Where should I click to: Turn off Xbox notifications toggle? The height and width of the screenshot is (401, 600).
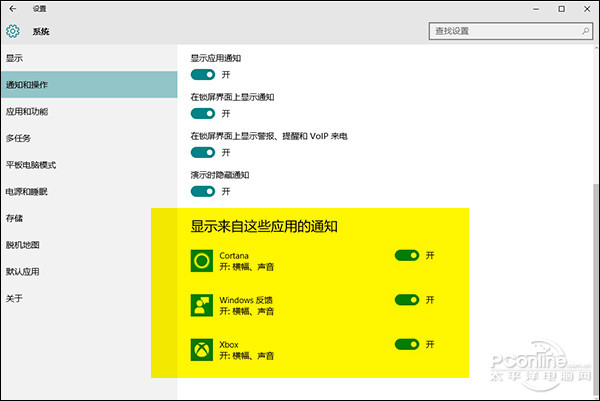pyautogui.click(x=407, y=344)
